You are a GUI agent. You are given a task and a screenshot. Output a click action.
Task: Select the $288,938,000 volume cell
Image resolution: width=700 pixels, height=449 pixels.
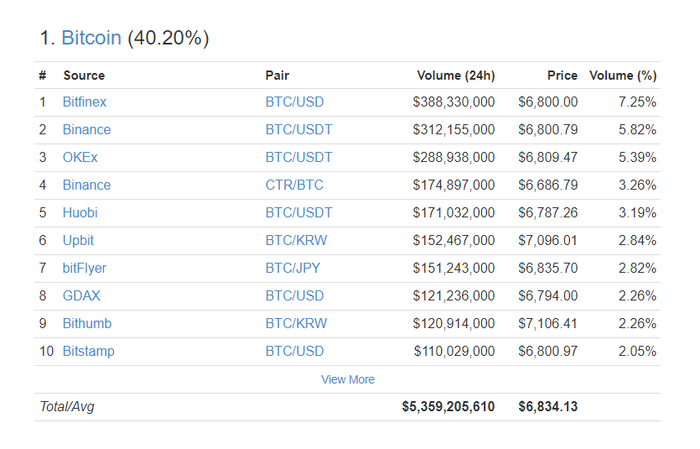pos(454,157)
